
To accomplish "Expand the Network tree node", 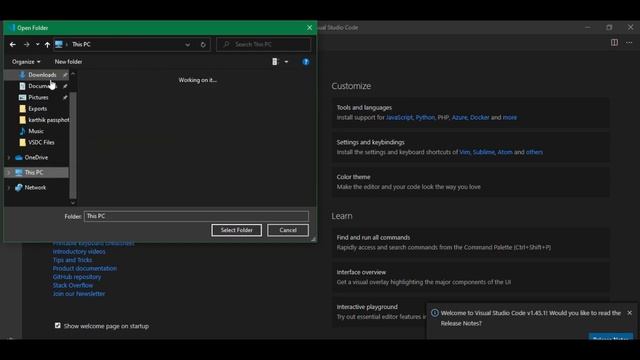I will click(9, 188).
